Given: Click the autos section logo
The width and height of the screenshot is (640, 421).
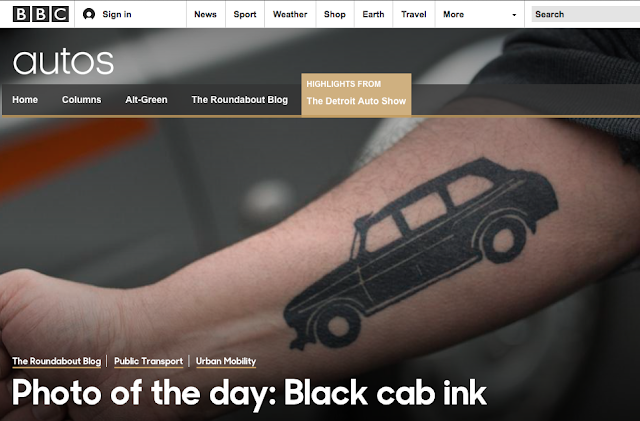Looking at the screenshot, I should [x=63, y=62].
